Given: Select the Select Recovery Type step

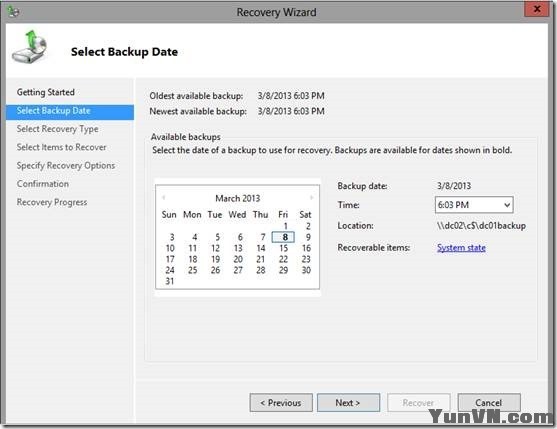Looking at the screenshot, I should [58, 129].
